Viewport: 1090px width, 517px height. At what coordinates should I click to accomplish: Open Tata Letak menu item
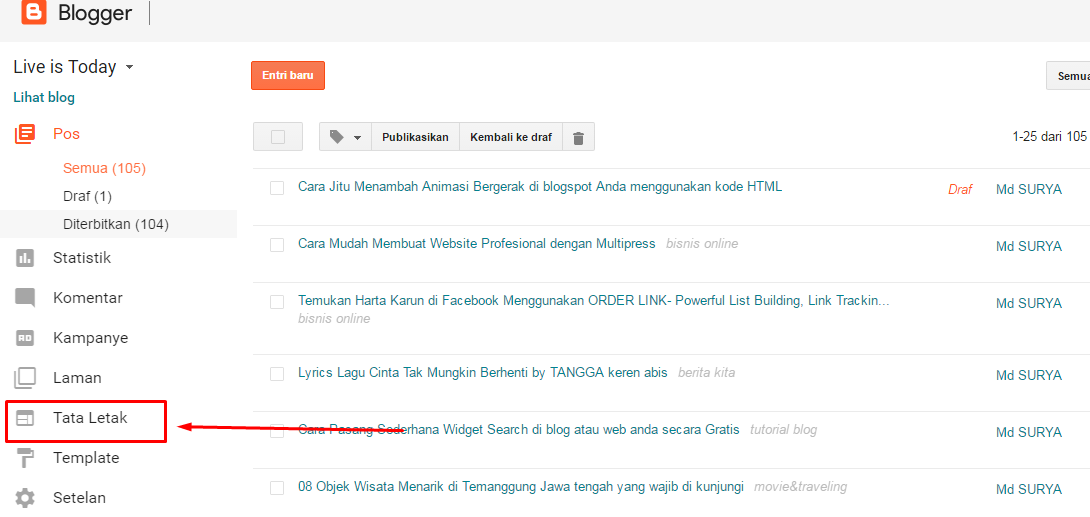point(90,418)
